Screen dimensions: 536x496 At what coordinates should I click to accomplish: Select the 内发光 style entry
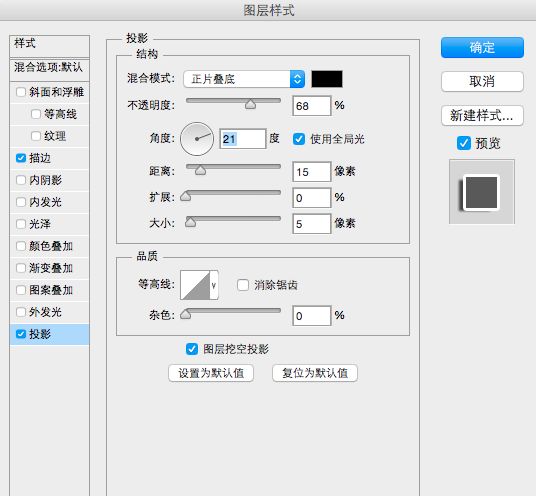[50, 202]
